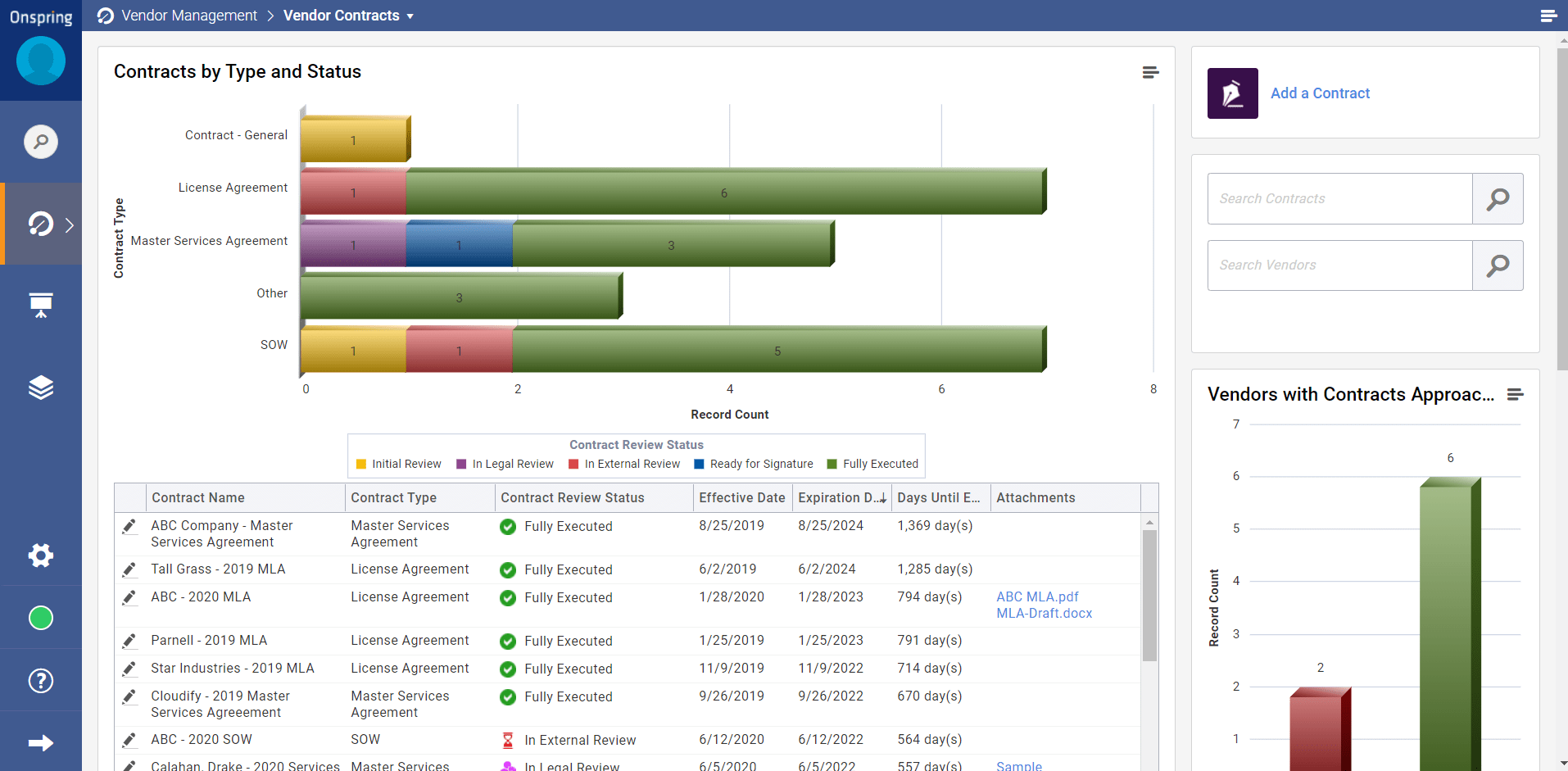The height and width of the screenshot is (771, 1568).
Task: Click green bar with value 6 in Vendors chart
Action: point(1448,624)
